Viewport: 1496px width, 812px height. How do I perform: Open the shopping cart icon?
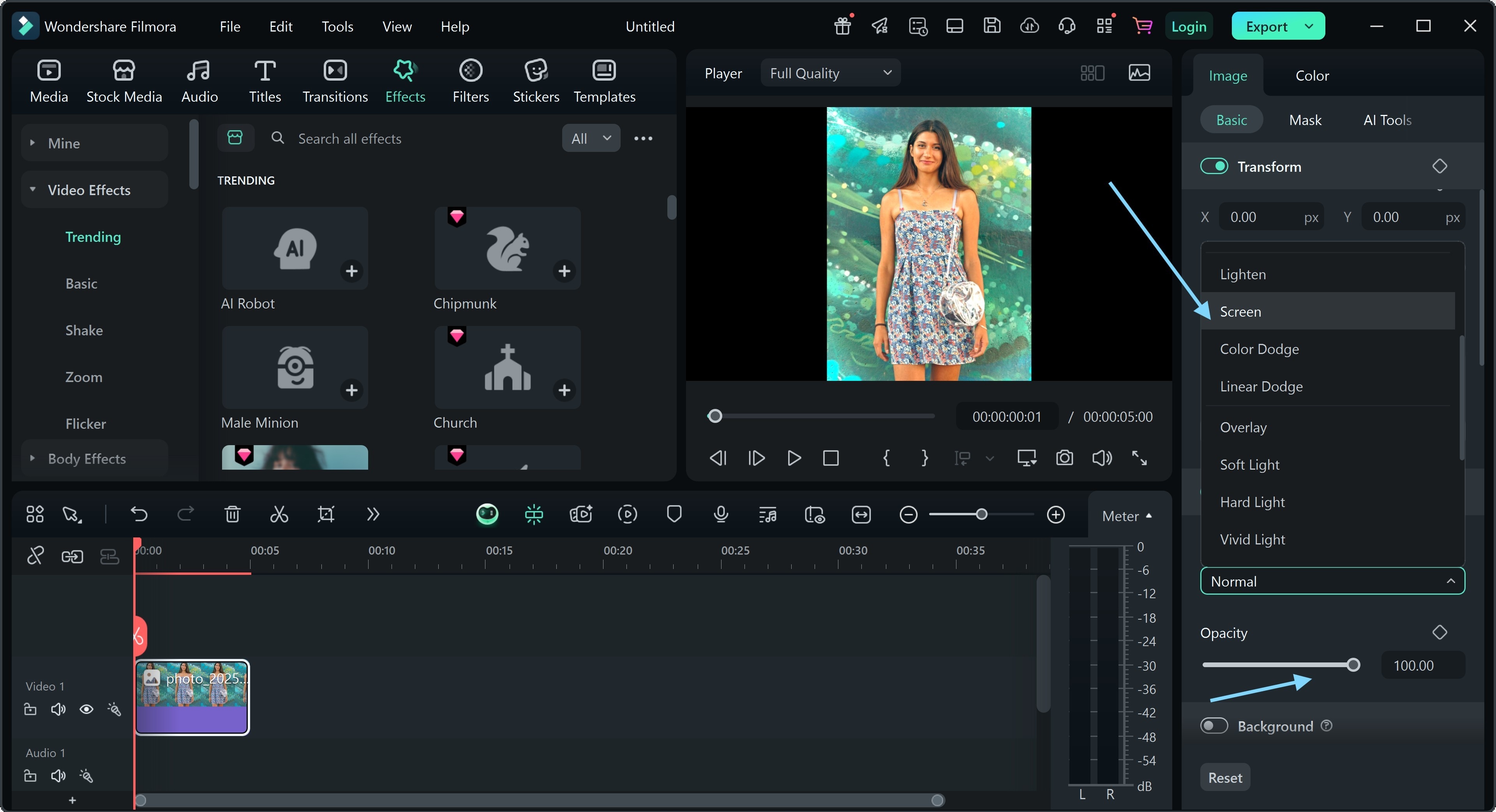pyautogui.click(x=1142, y=26)
